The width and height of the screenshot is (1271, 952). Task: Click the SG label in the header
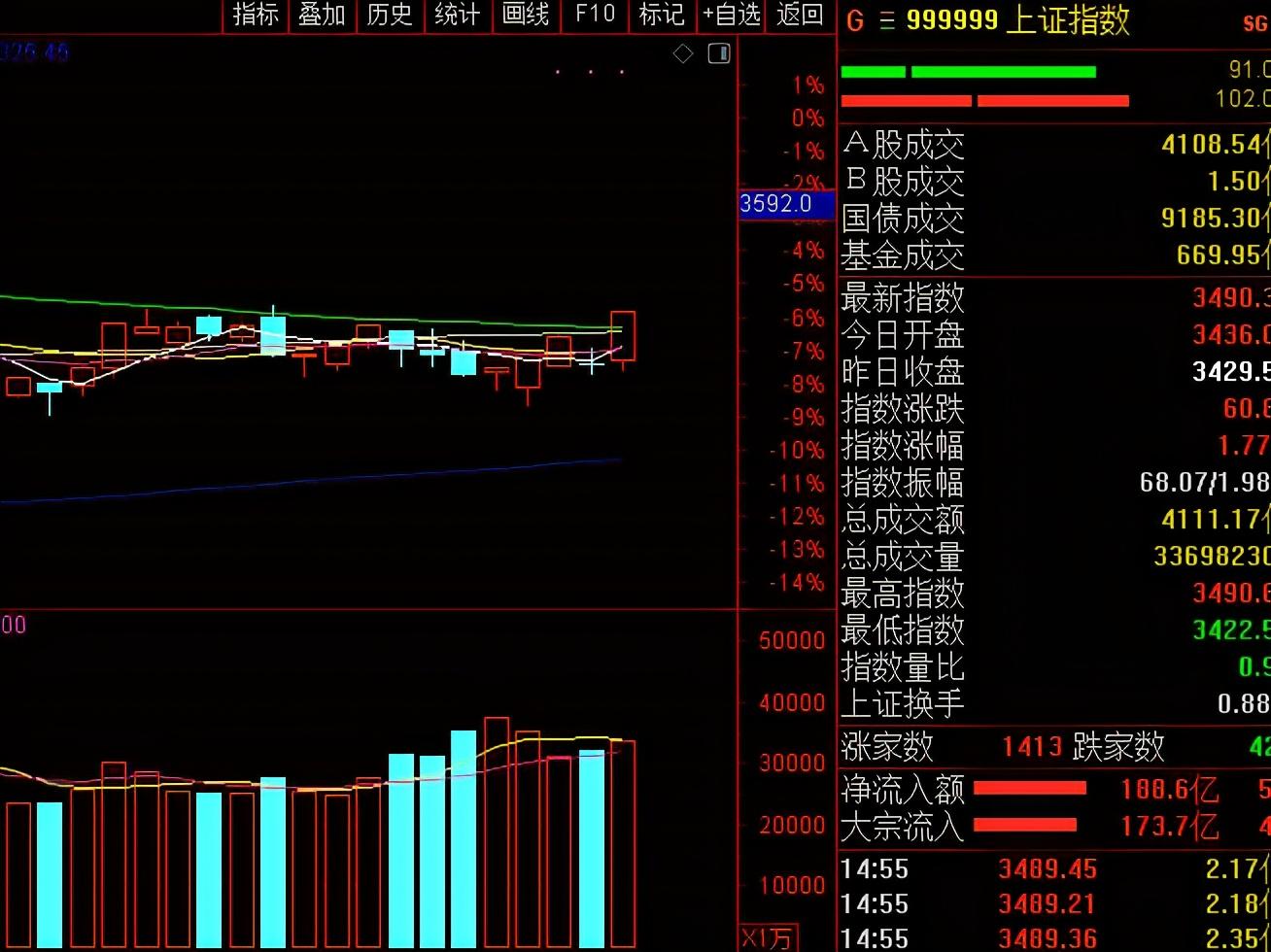click(1254, 23)
